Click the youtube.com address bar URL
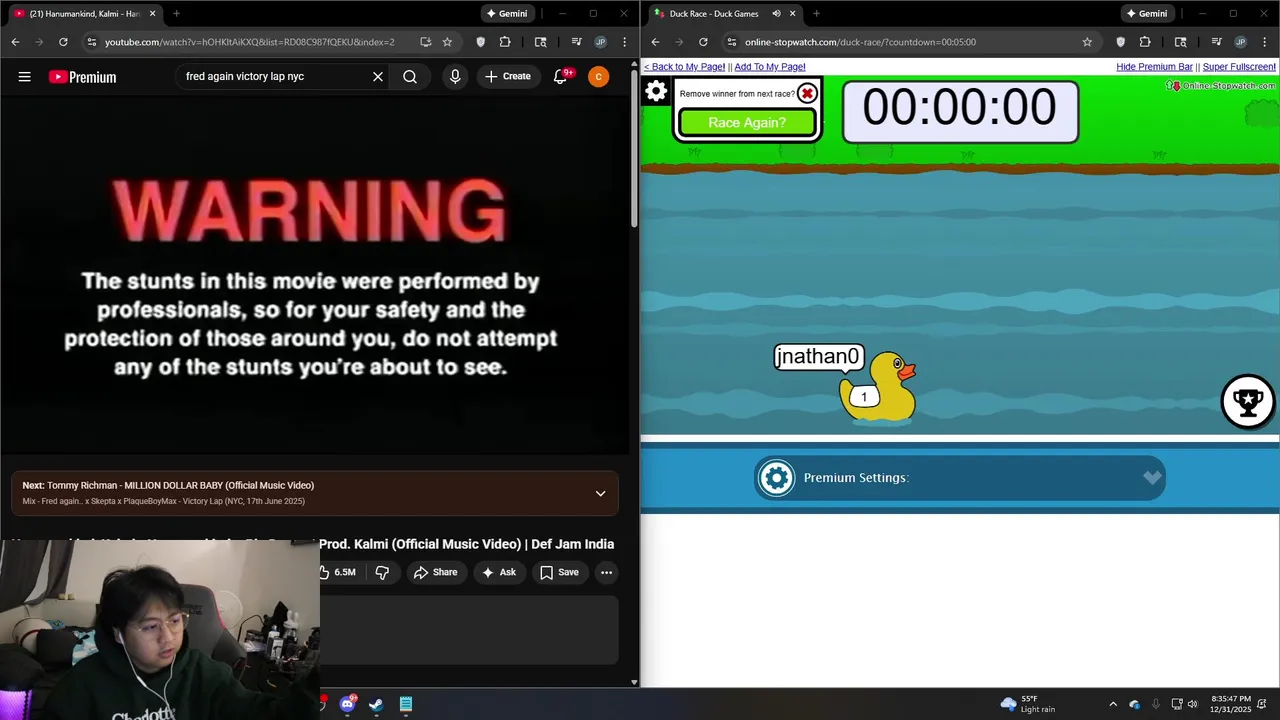The image size is (1280, 720). point(250,42)
